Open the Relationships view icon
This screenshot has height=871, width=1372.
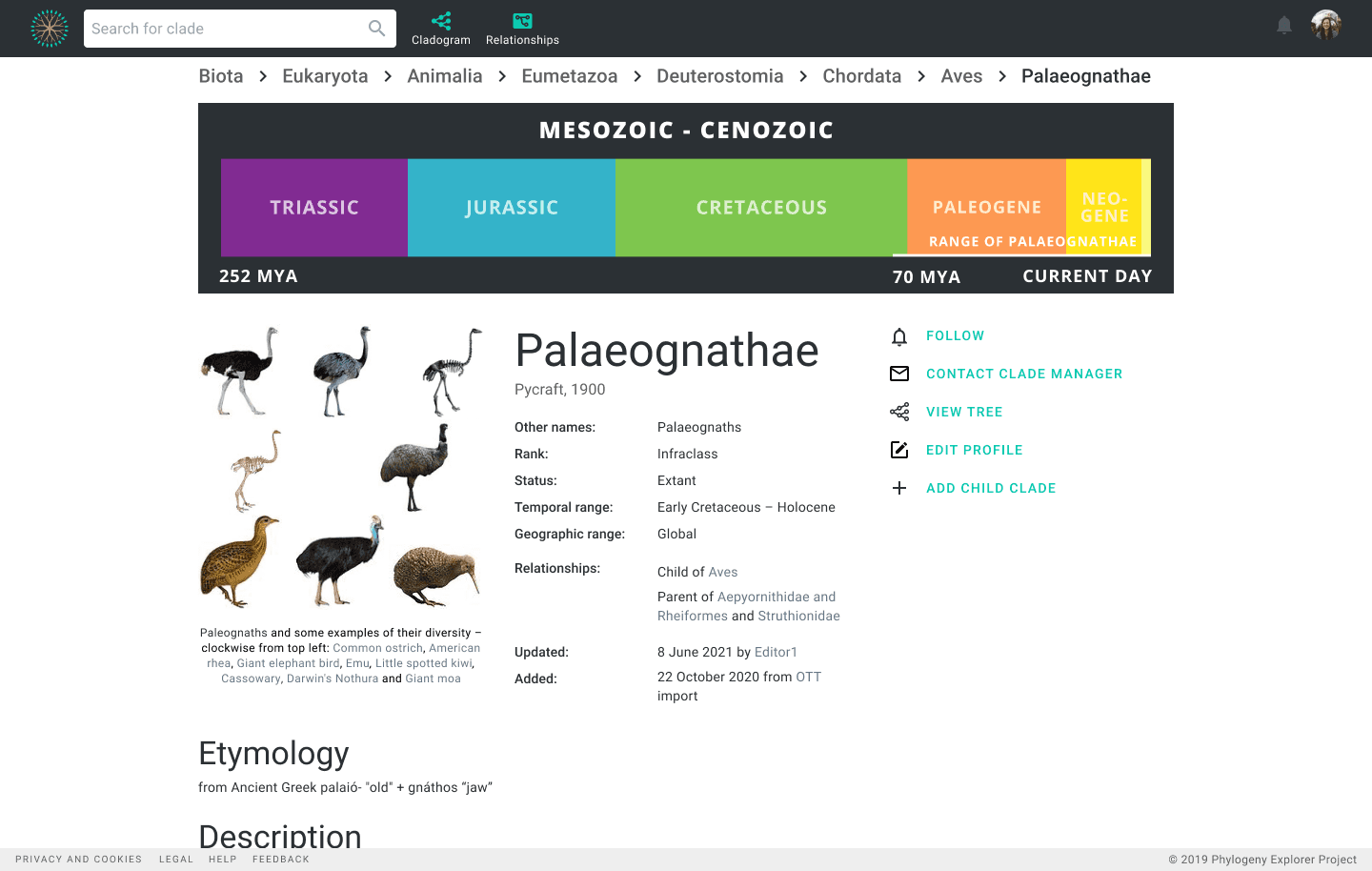pos(522,21)
